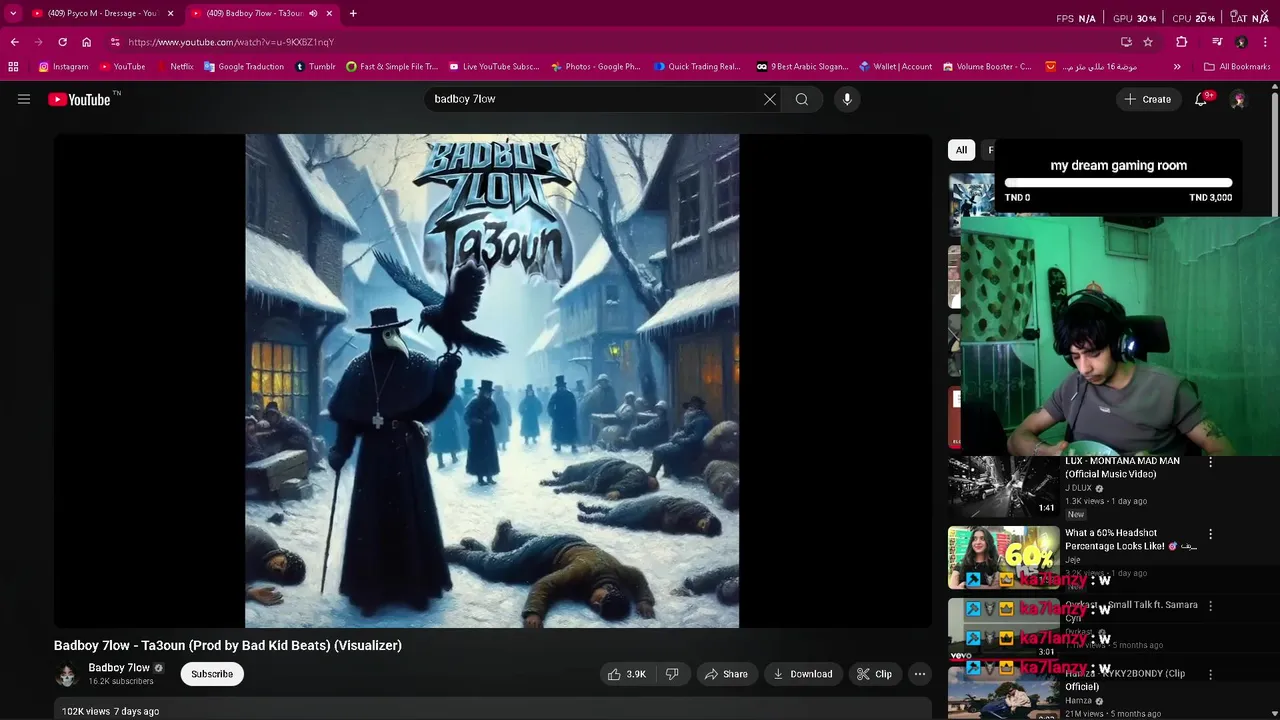Open Badboy 7low channel avatar
The height and width of the screenshot is (720, 1280).
click(67, 674)
